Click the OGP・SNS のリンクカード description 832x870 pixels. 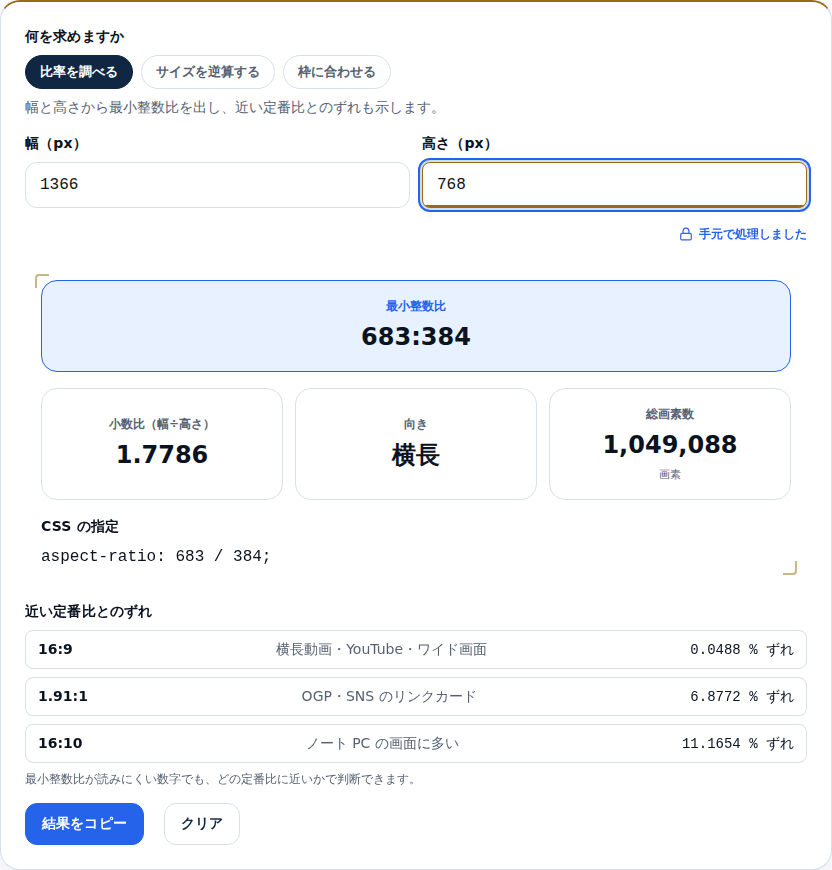[389, 696]
